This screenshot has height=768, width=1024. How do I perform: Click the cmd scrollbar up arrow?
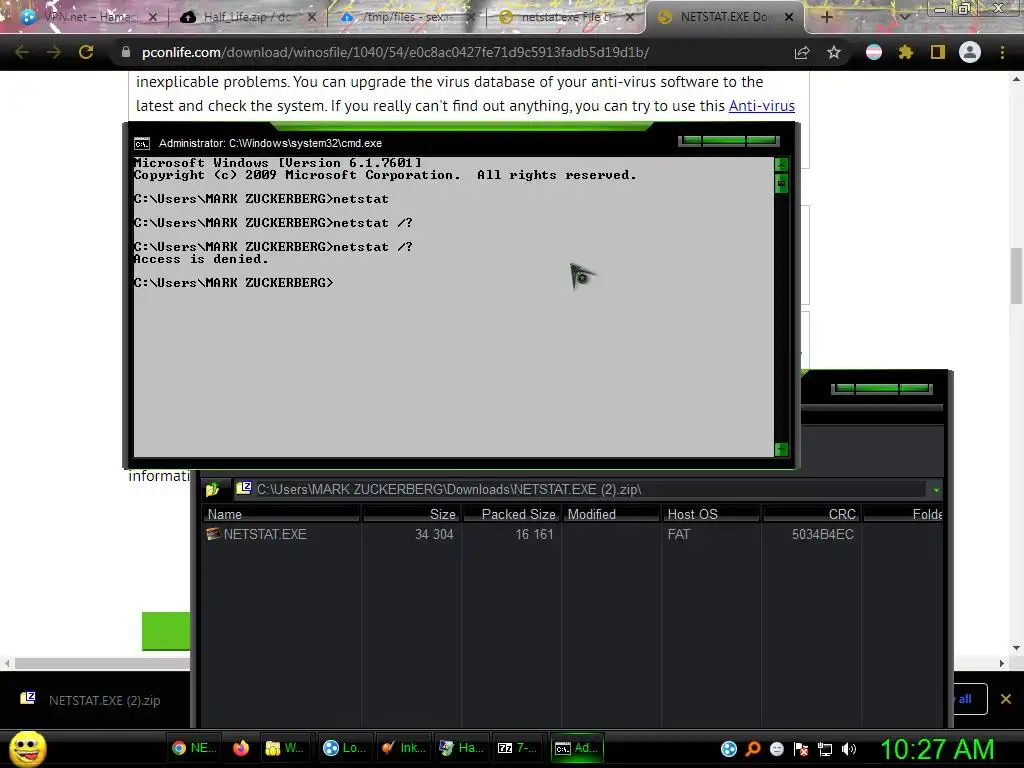pyautogui.click(x=781, y=165)
